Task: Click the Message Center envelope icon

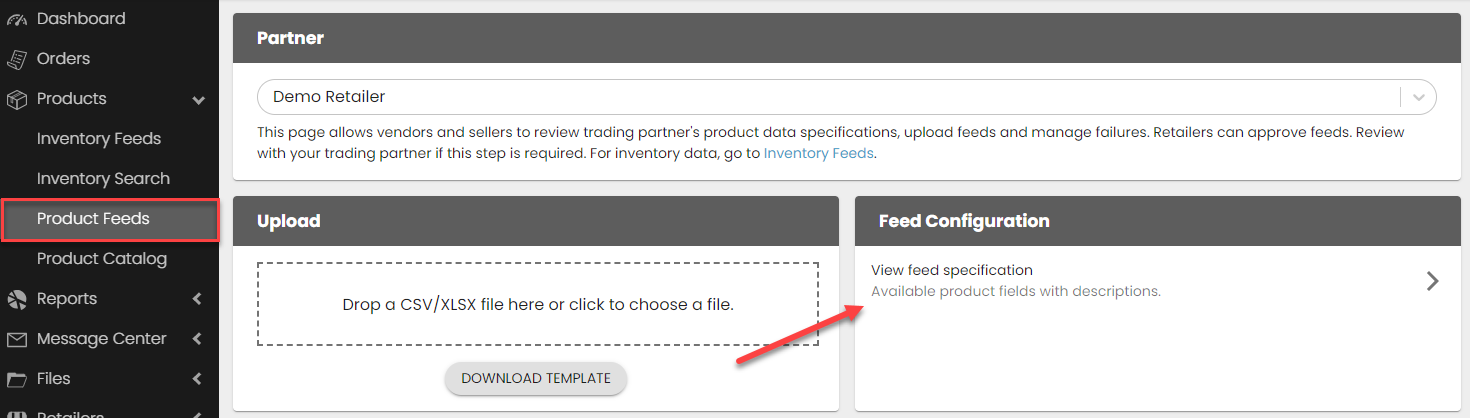Action: (16, 339)
